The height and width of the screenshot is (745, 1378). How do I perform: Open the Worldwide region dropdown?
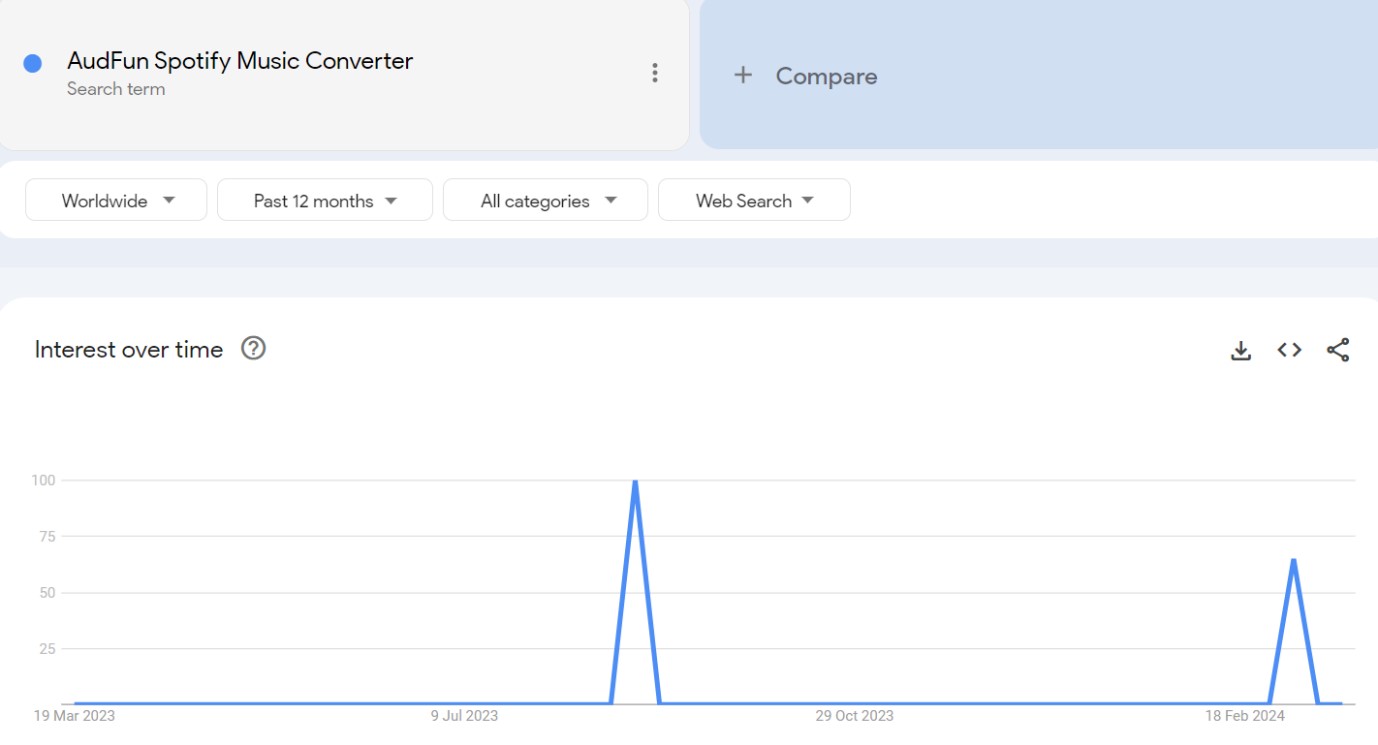116,200
